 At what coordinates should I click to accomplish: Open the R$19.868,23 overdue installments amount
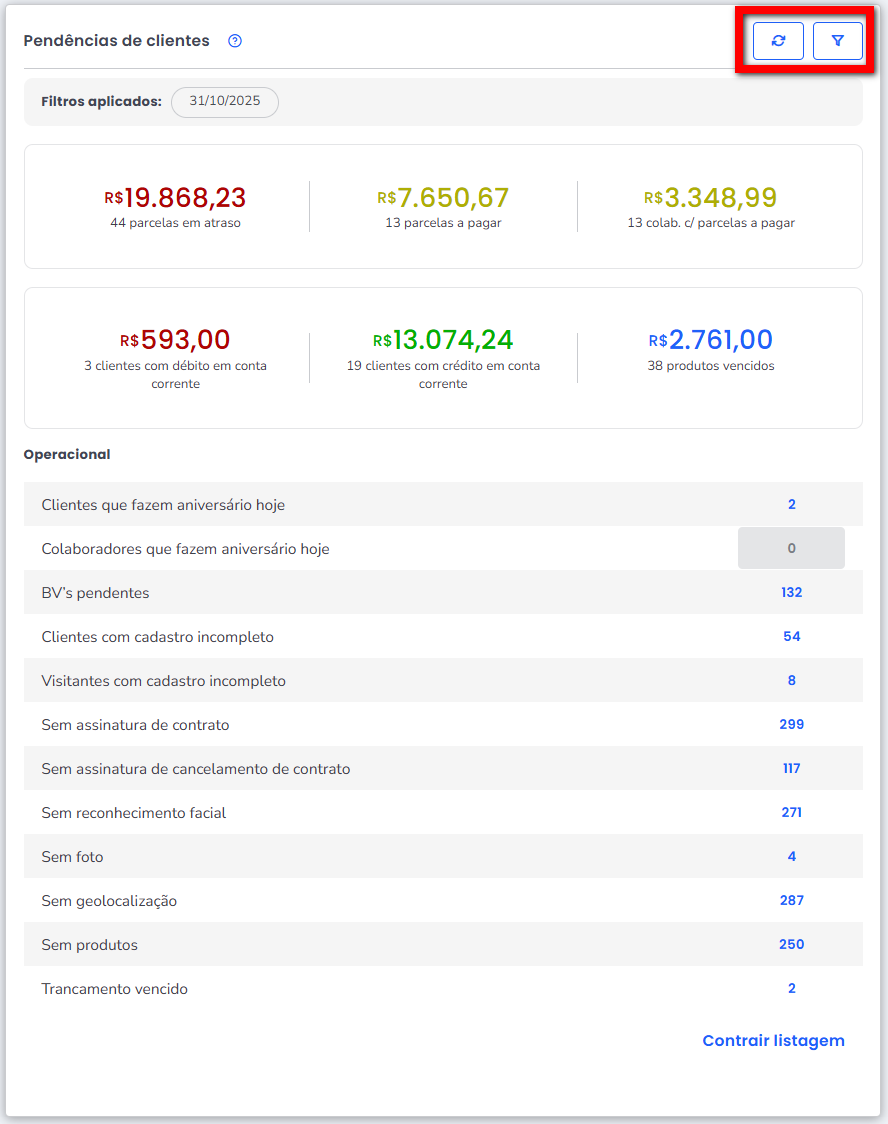pyautogui.click(x=175, y=198)
